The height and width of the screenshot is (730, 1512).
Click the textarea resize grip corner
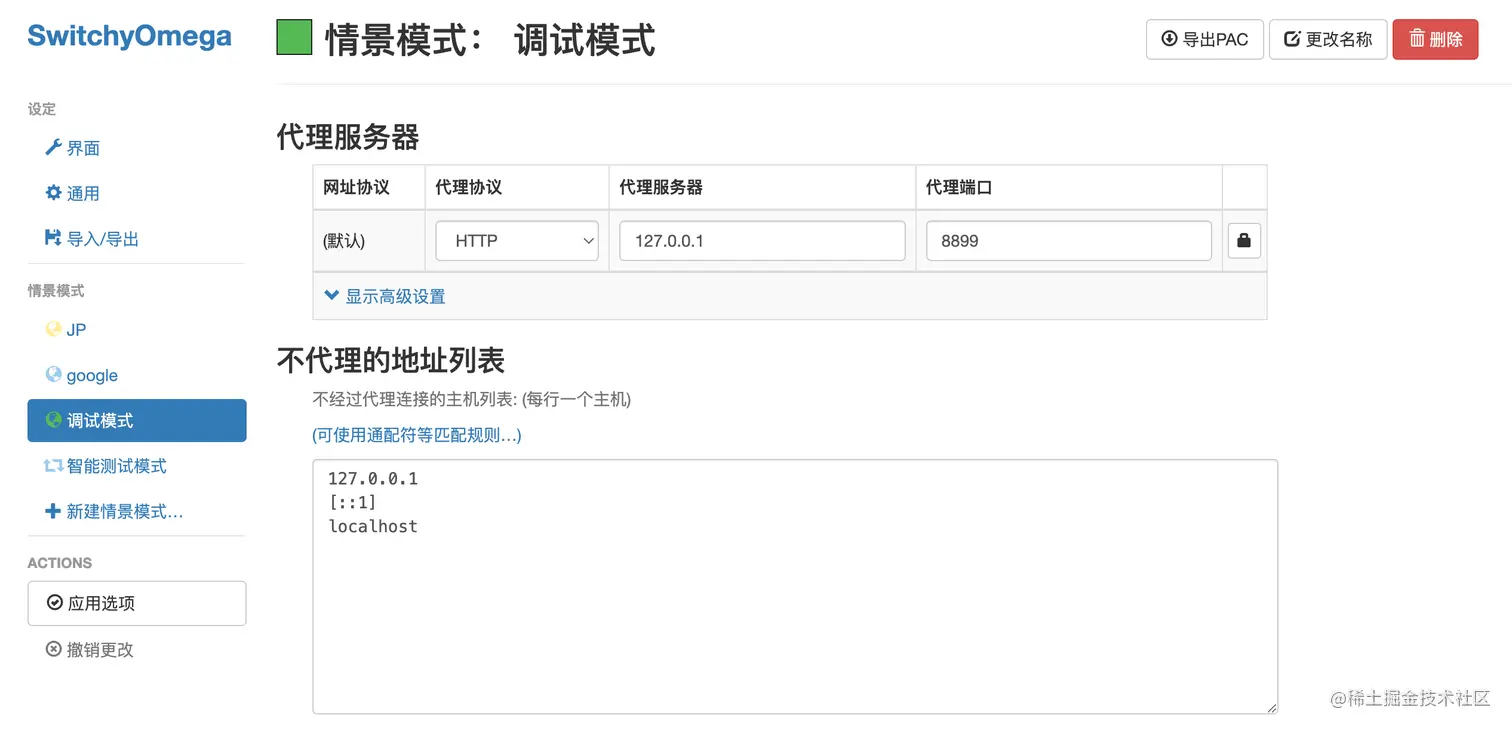1272,708
